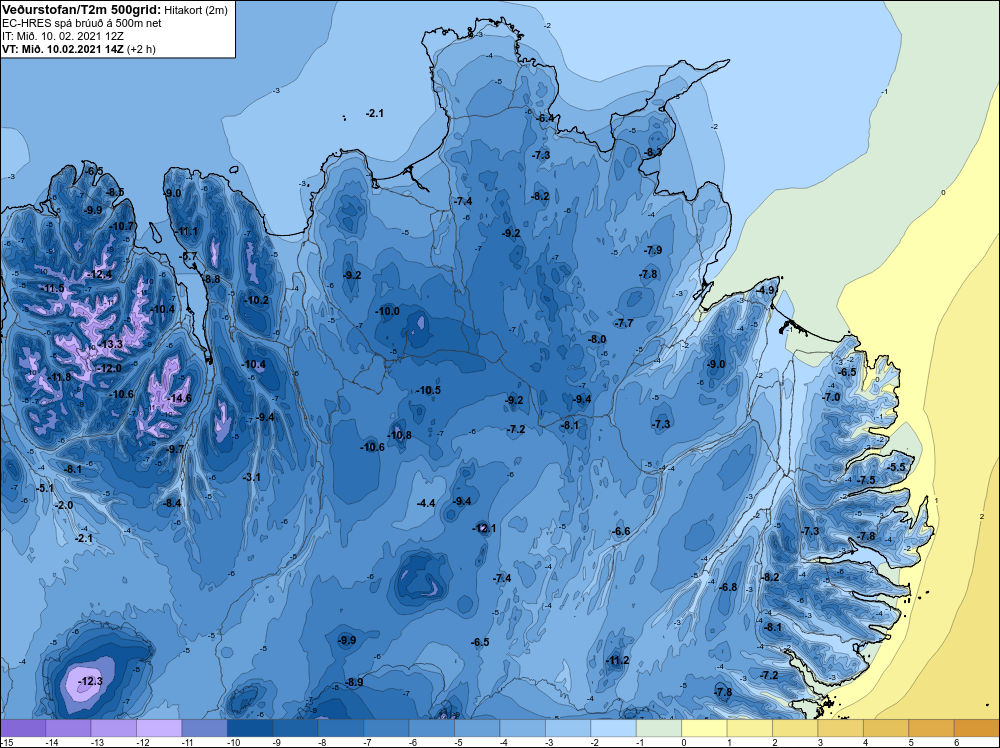This screenshot has height=748, width=1000.
Task: Select the -13.3 temperature label
Action: 110,344
